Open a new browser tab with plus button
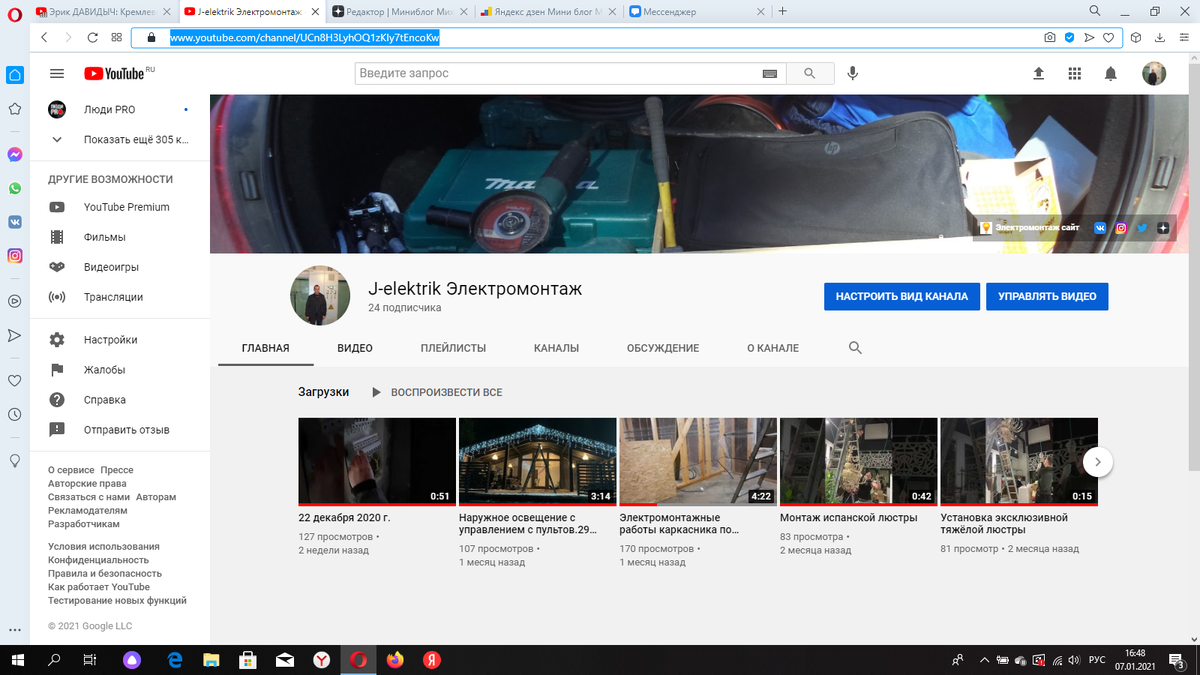 [x=782, y=12]
